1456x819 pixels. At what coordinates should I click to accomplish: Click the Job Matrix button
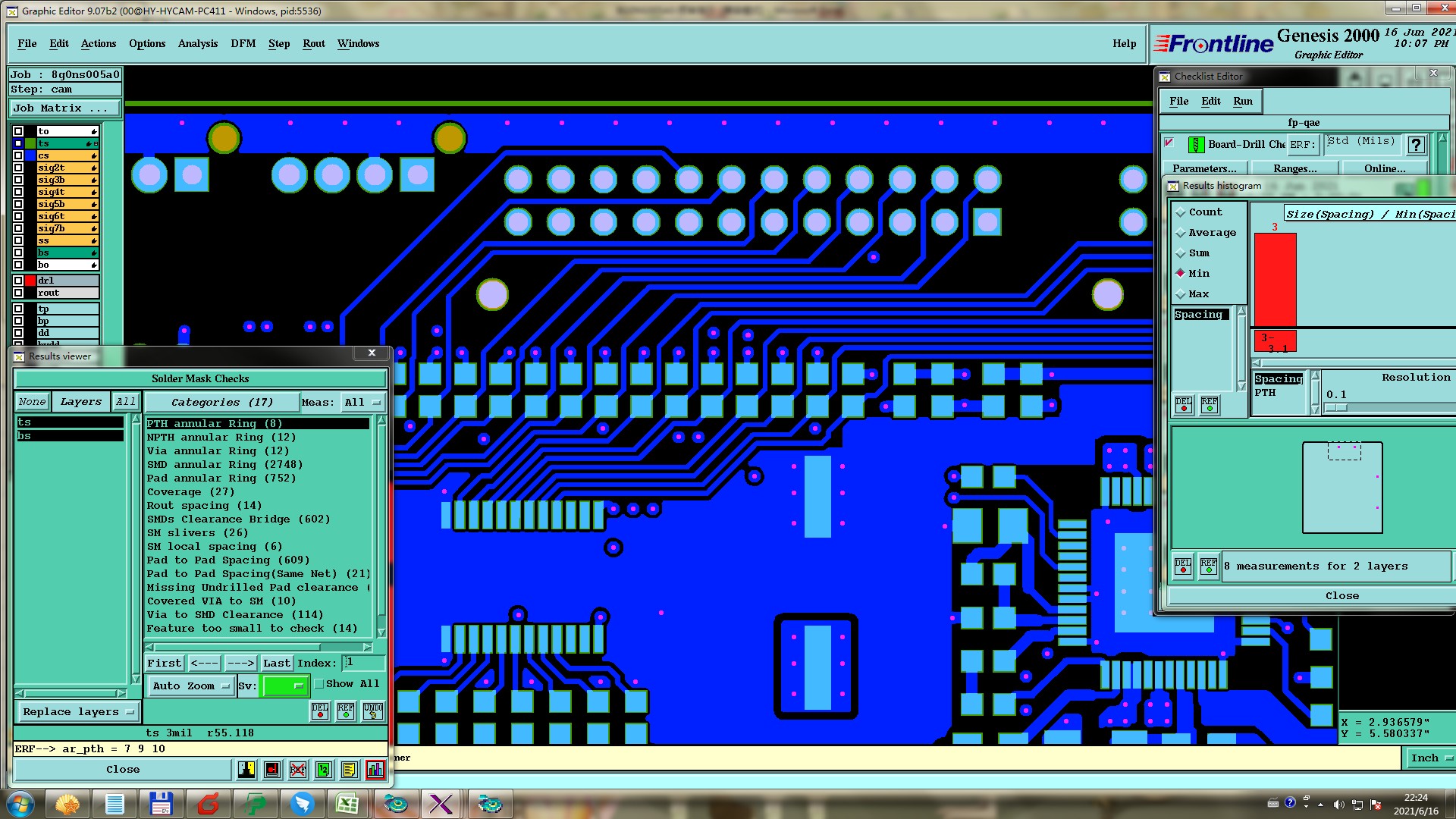65,108
